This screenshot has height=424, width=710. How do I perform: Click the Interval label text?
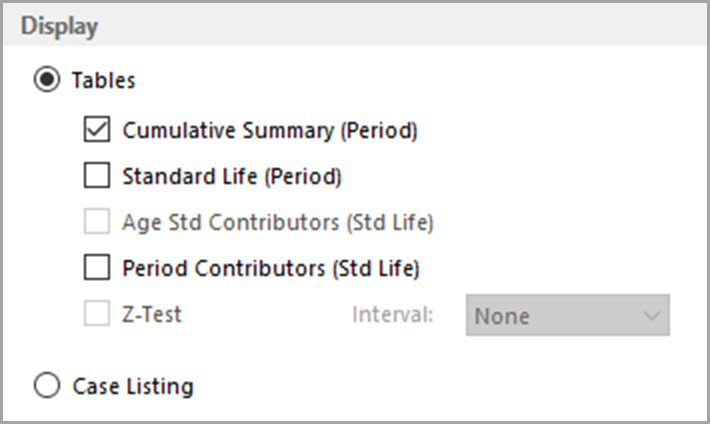pyautogui.click(x=392, y=315)
